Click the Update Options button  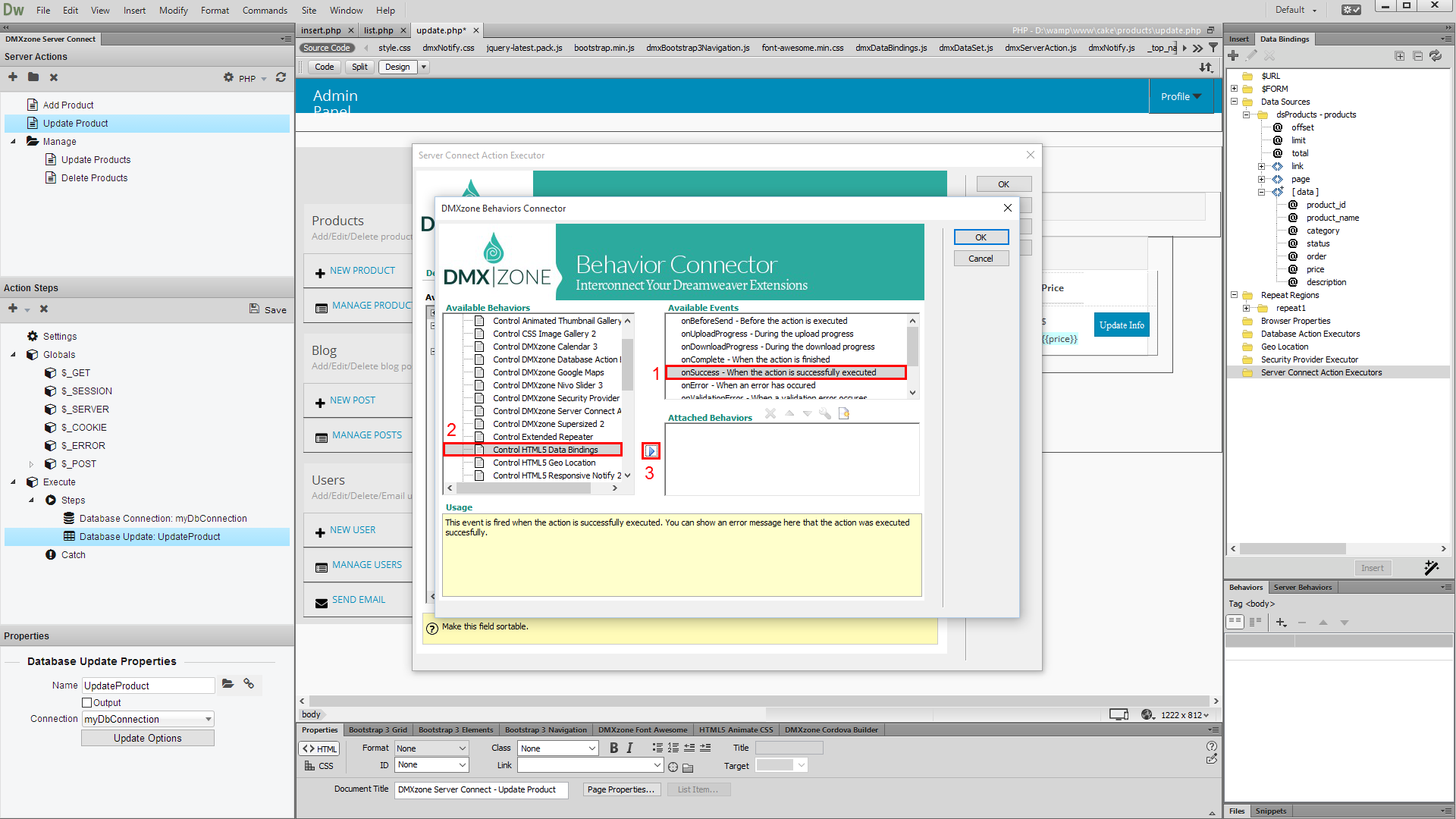(148, 738)
